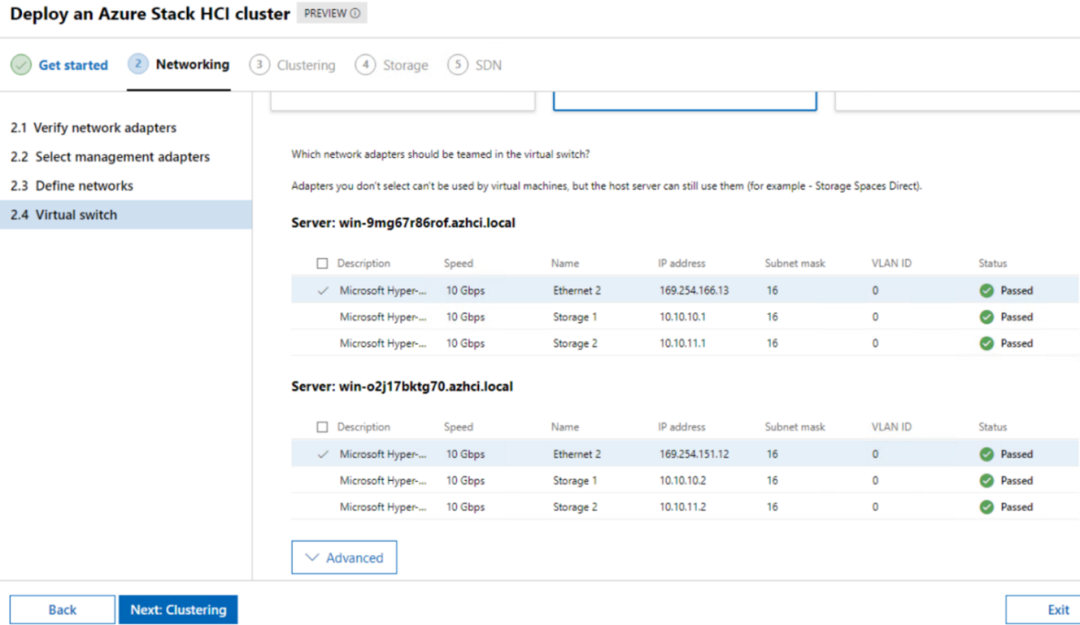Screen dimensions: 1080x625
Task: Click VLAN ID column header of second server table
Action: click(891, 427)
